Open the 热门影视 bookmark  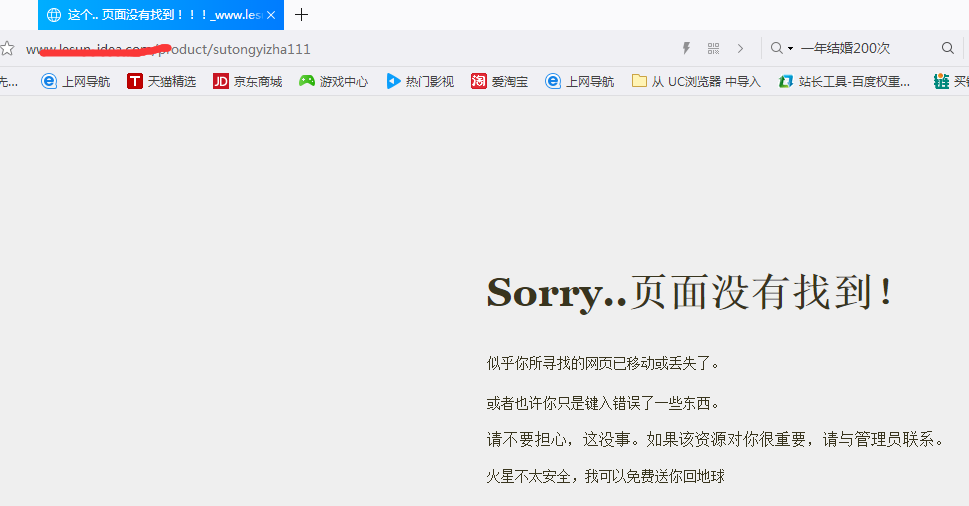click(419, 81)
